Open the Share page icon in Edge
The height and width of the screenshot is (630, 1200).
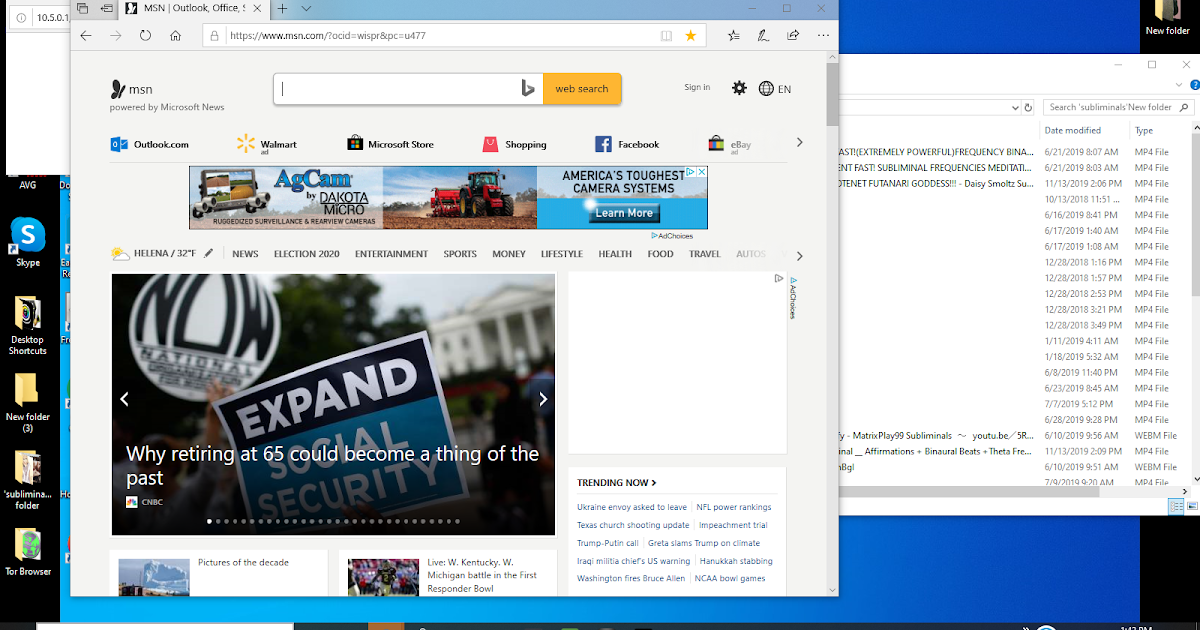(793, 35)
